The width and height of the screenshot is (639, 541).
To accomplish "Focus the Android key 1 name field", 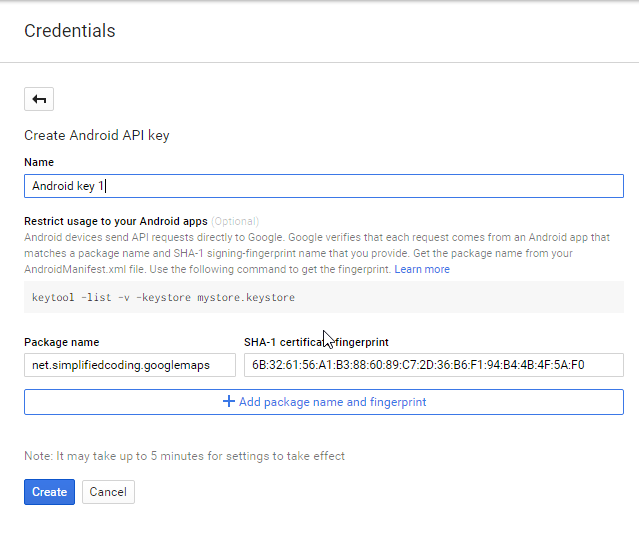I will (x=324, y=186).
